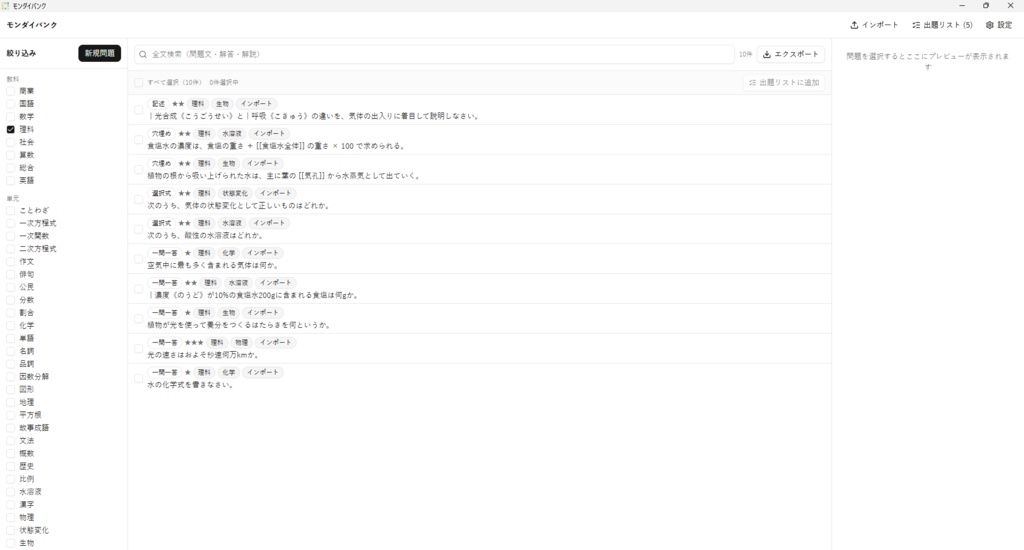
Task: Select the checkbox for the 光の速さ question
Action: pos(138,349)
